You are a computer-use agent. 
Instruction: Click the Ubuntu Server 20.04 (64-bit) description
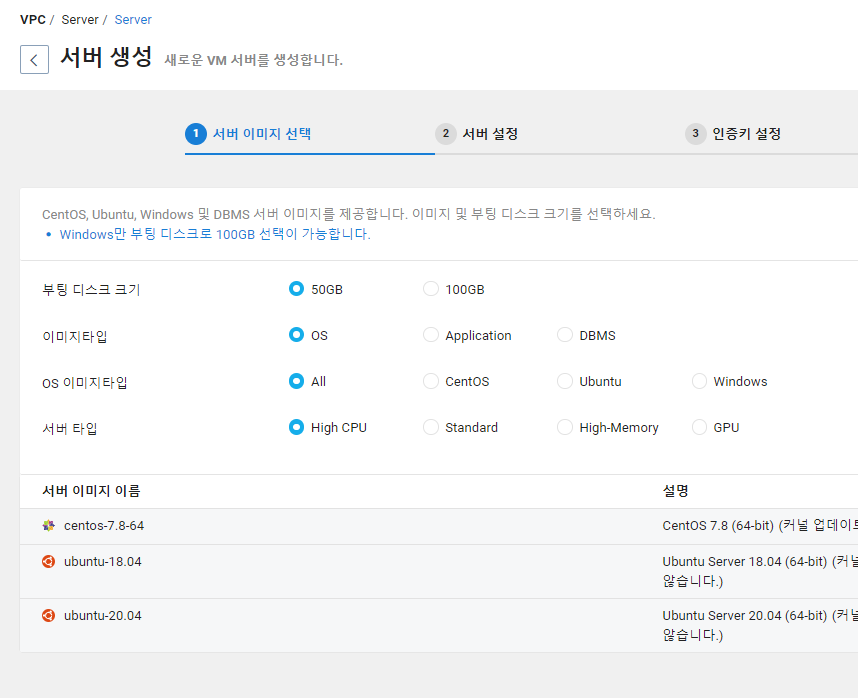pyautogui.click(x=760, y=625)
